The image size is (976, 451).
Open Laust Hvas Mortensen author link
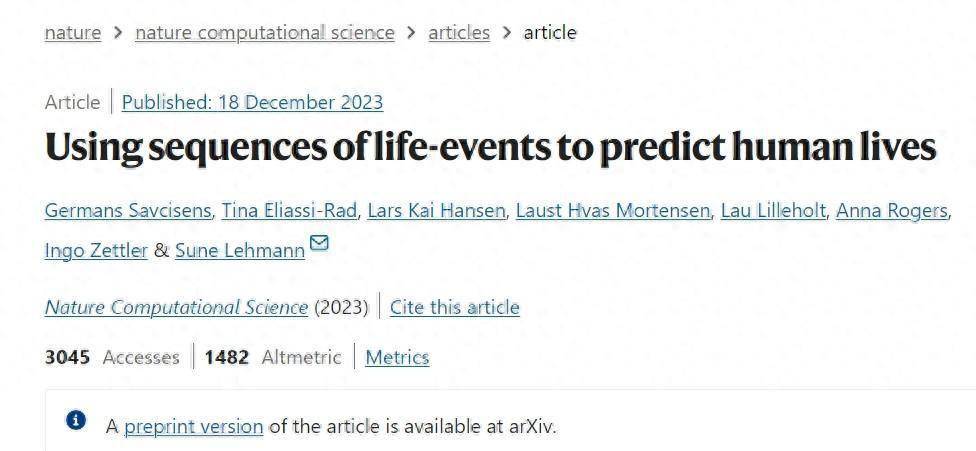click(x=613, y=210)
